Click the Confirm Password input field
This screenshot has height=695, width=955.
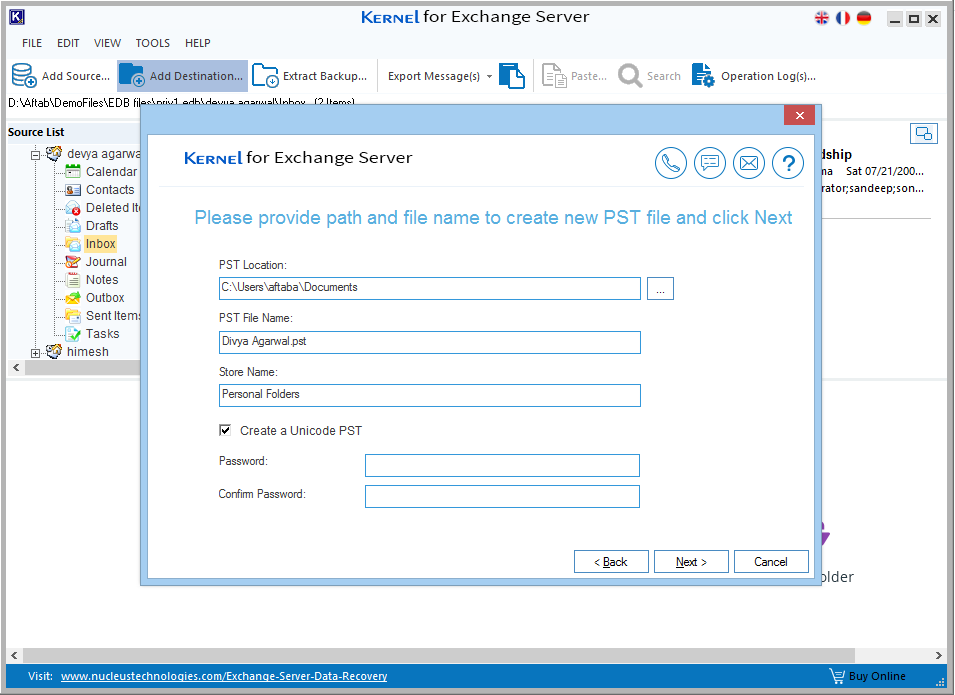coord(502,496)
